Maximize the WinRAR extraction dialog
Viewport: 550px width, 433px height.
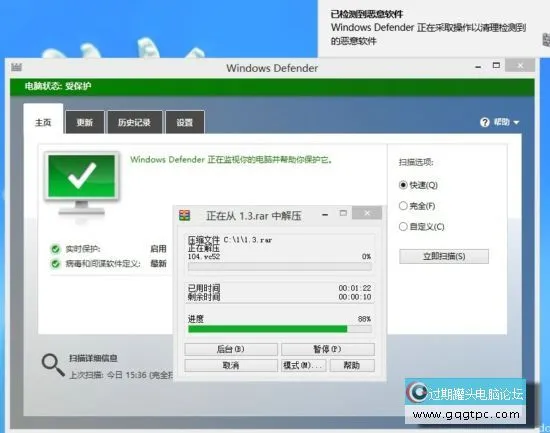click(x=343, y=213)
